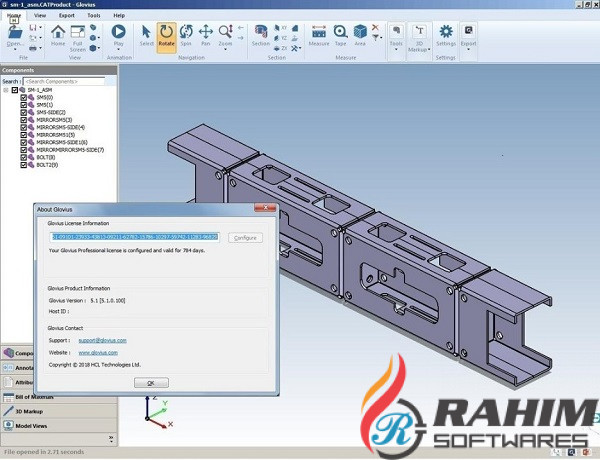Expand the Zoom options dropdown arrow
This screenshot has width=600, height=460.
[225, 49]
